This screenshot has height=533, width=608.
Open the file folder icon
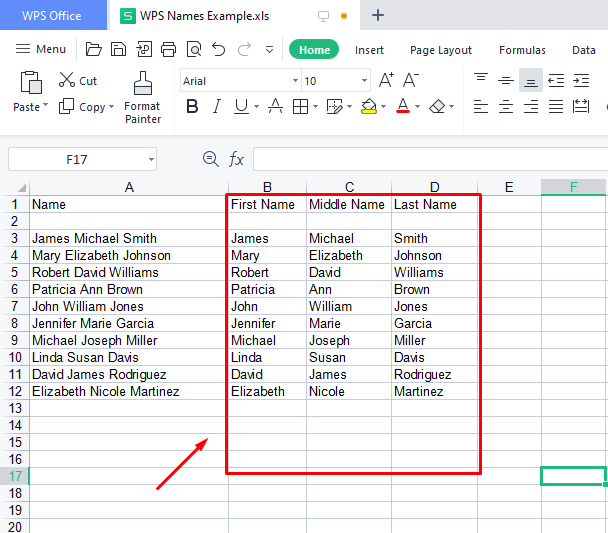pyautogui.click(x=93, y=50)
